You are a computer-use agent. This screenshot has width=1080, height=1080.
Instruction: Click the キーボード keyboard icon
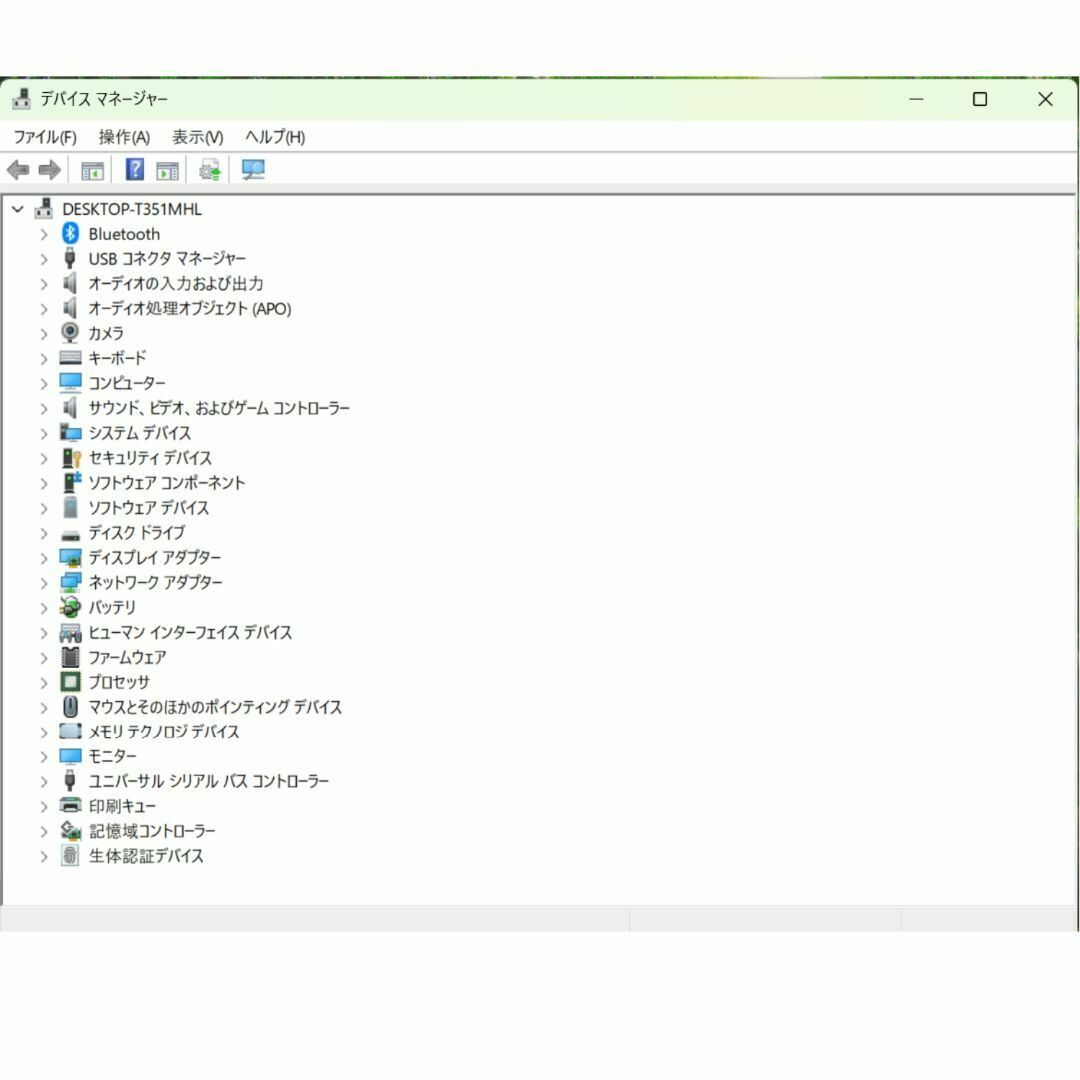(70, 357)
